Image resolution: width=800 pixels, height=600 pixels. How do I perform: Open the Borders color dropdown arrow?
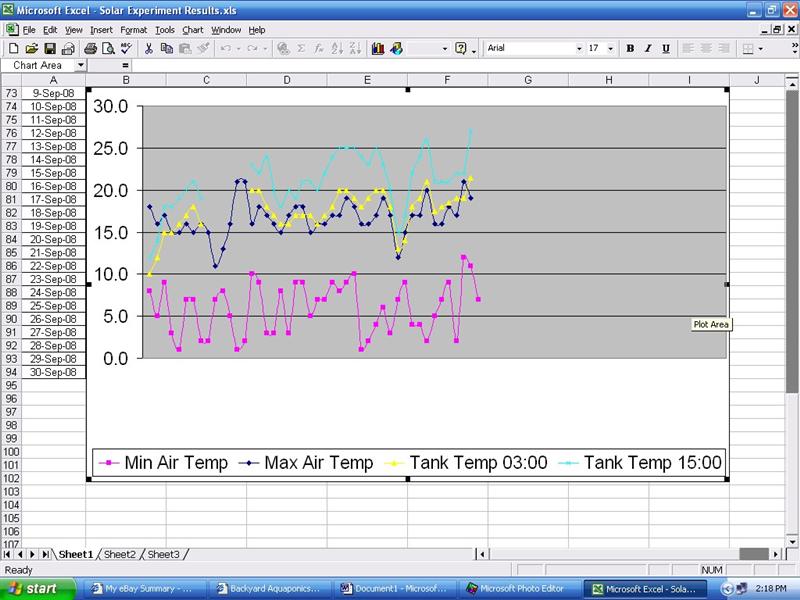pyautogui.click(x=760, y=47)
